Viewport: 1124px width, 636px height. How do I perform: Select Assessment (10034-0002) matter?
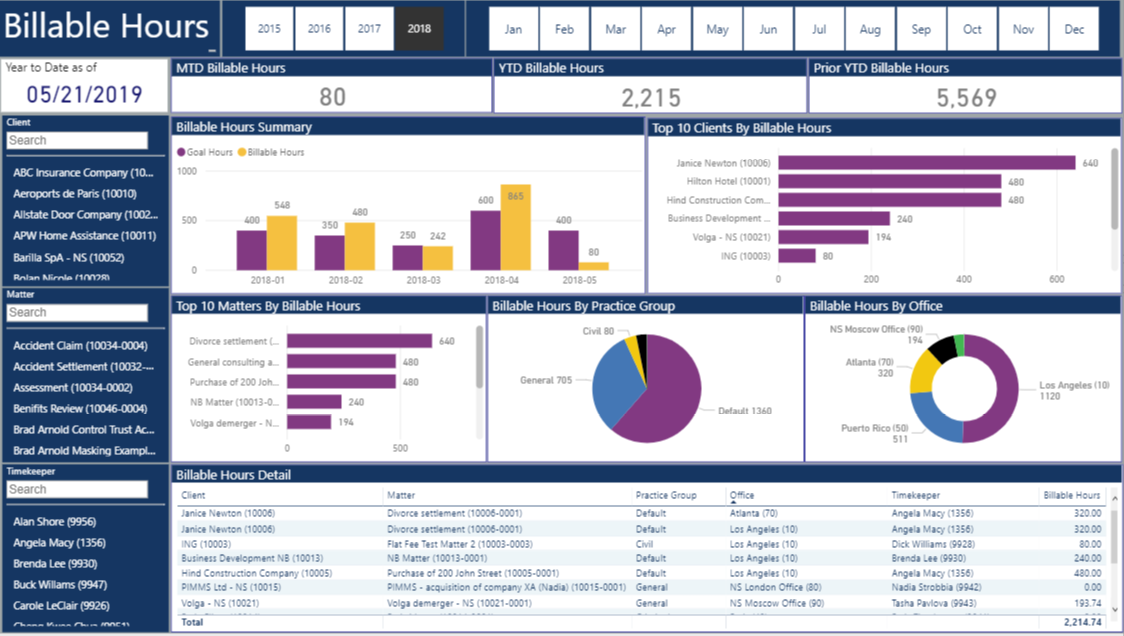coord(72,387)
